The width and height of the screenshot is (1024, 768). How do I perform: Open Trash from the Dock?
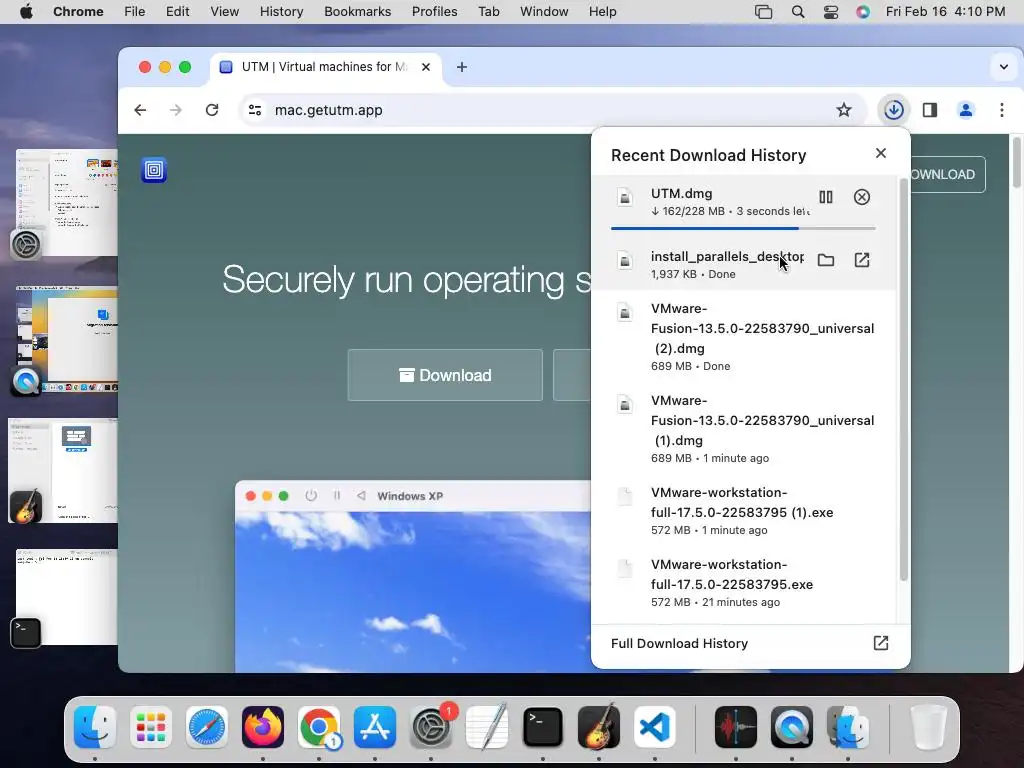(x=928, y=727)
